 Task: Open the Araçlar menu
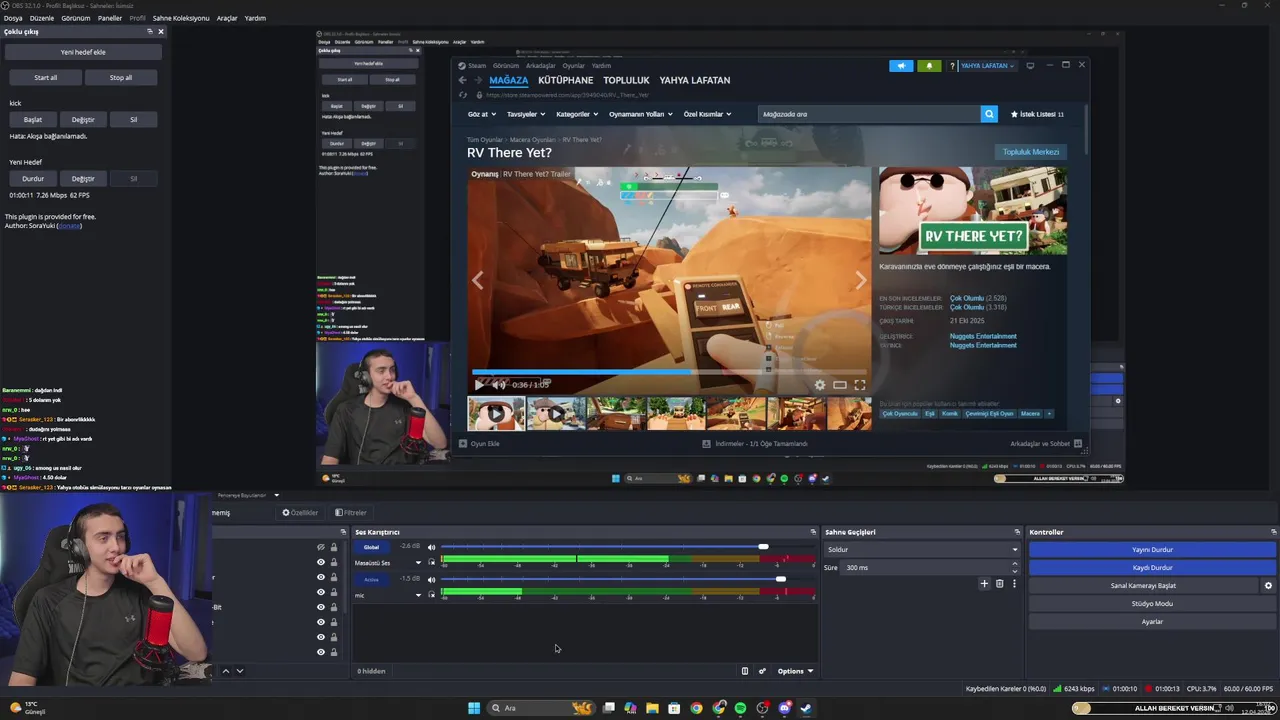point(227,18)
